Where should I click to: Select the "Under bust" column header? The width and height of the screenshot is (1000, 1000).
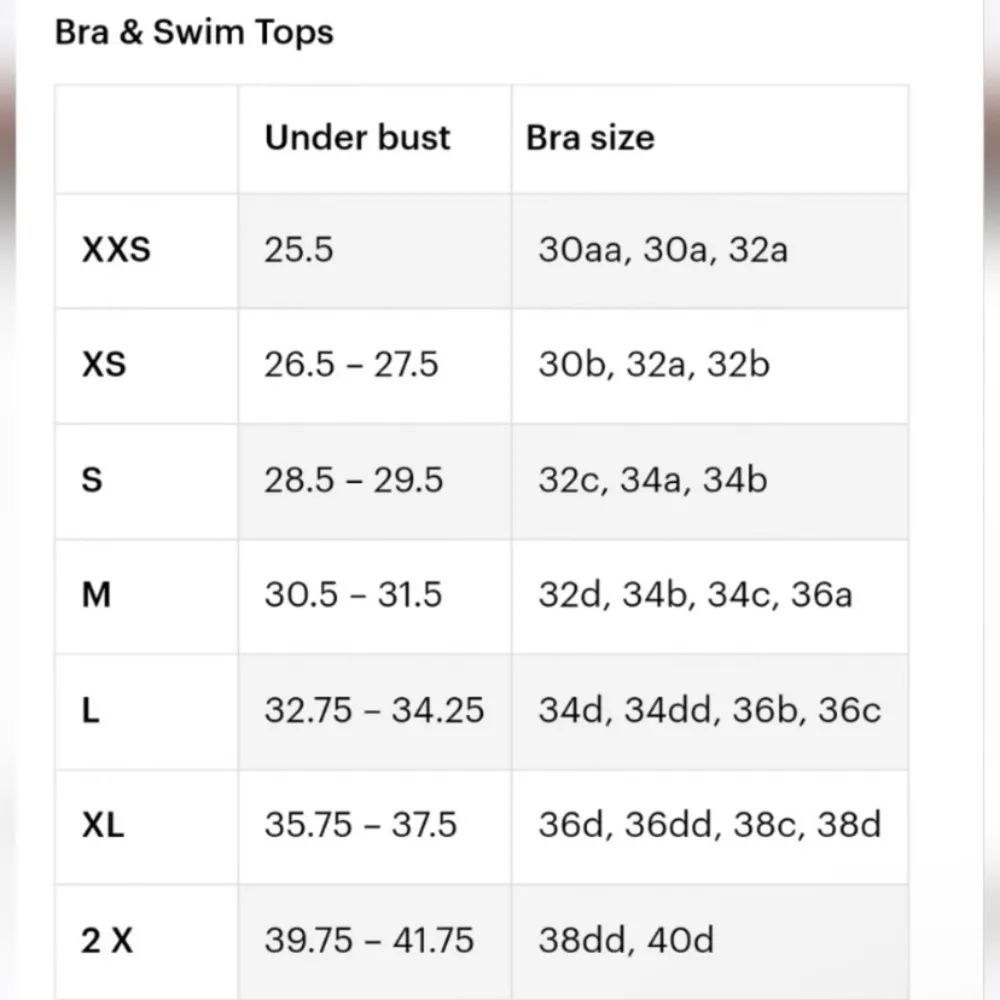(357, 138)
